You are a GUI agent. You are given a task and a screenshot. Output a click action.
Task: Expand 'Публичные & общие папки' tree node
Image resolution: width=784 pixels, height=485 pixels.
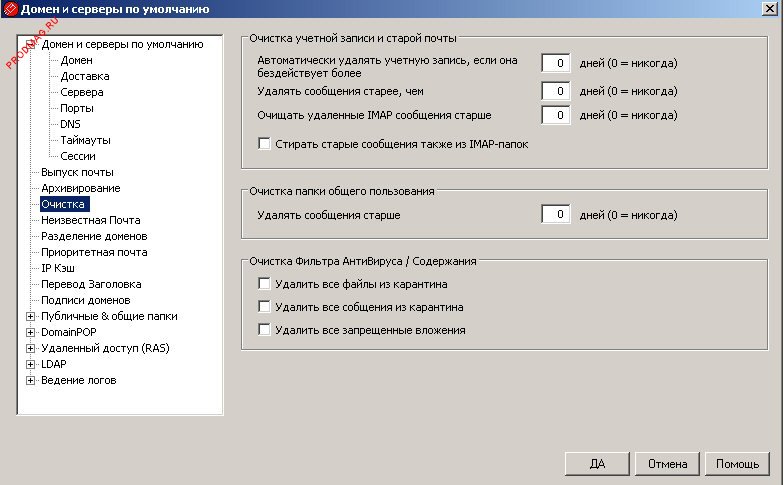30,316
